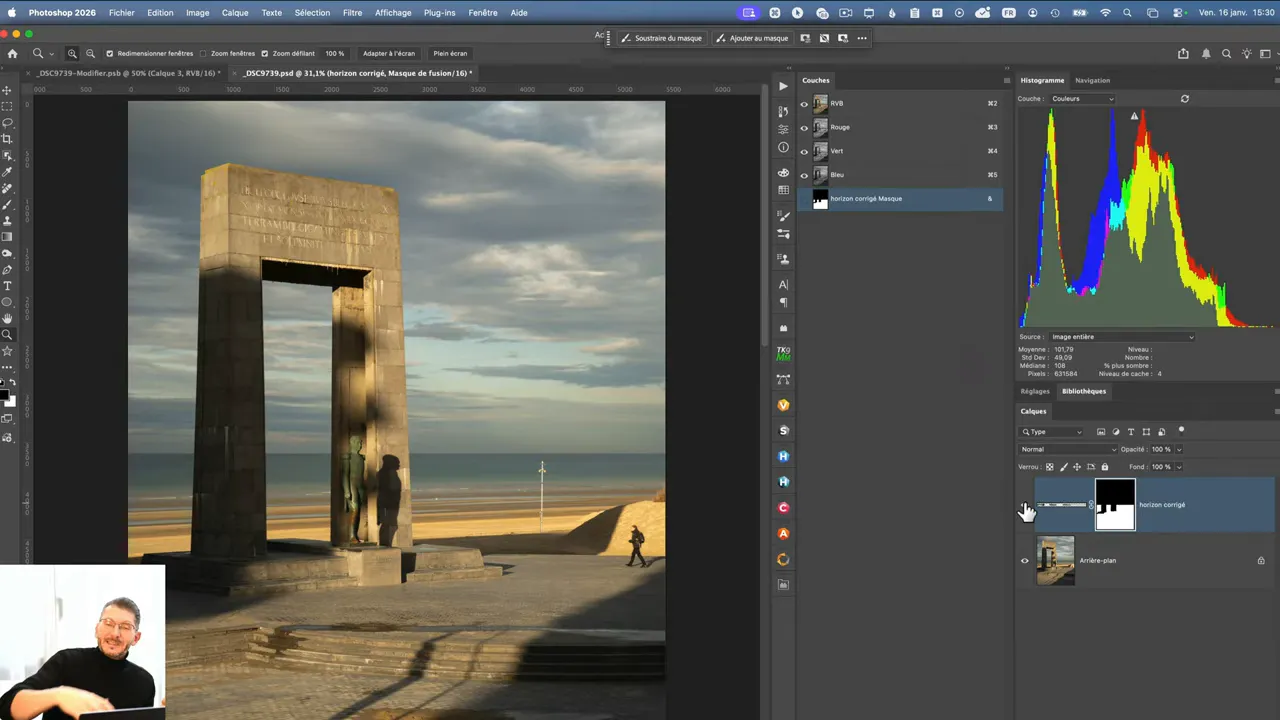Click the Adapter à l'écran button
The height and width of the screenshot is (720, 1280).
tap(388, 53)
